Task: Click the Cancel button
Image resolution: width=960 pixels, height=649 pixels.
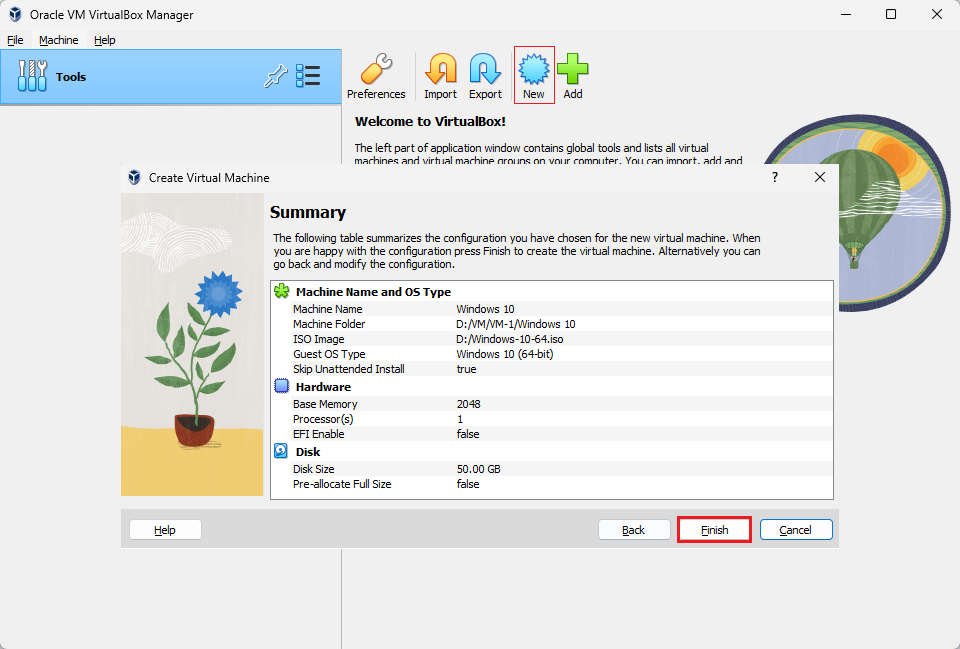Action: pyautogui.click(x=796, y=530)
